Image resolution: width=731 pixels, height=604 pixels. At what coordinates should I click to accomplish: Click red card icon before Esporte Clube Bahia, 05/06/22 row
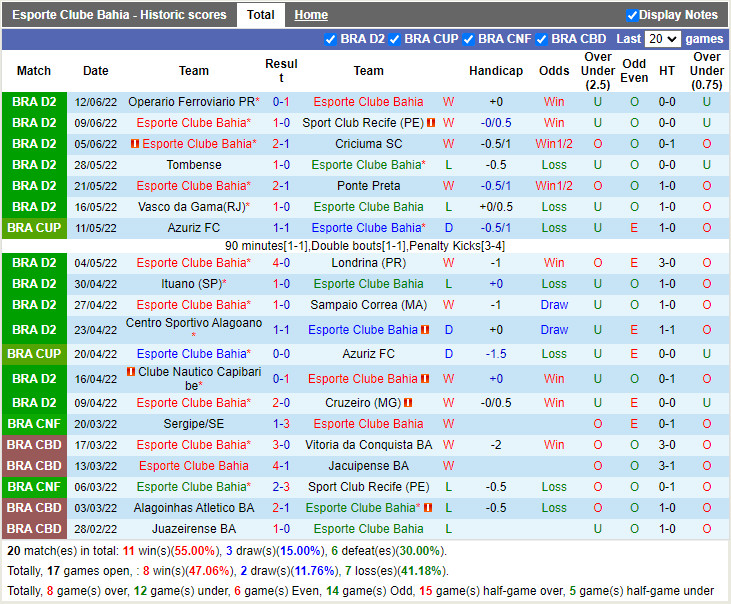(x=135, y=144)
